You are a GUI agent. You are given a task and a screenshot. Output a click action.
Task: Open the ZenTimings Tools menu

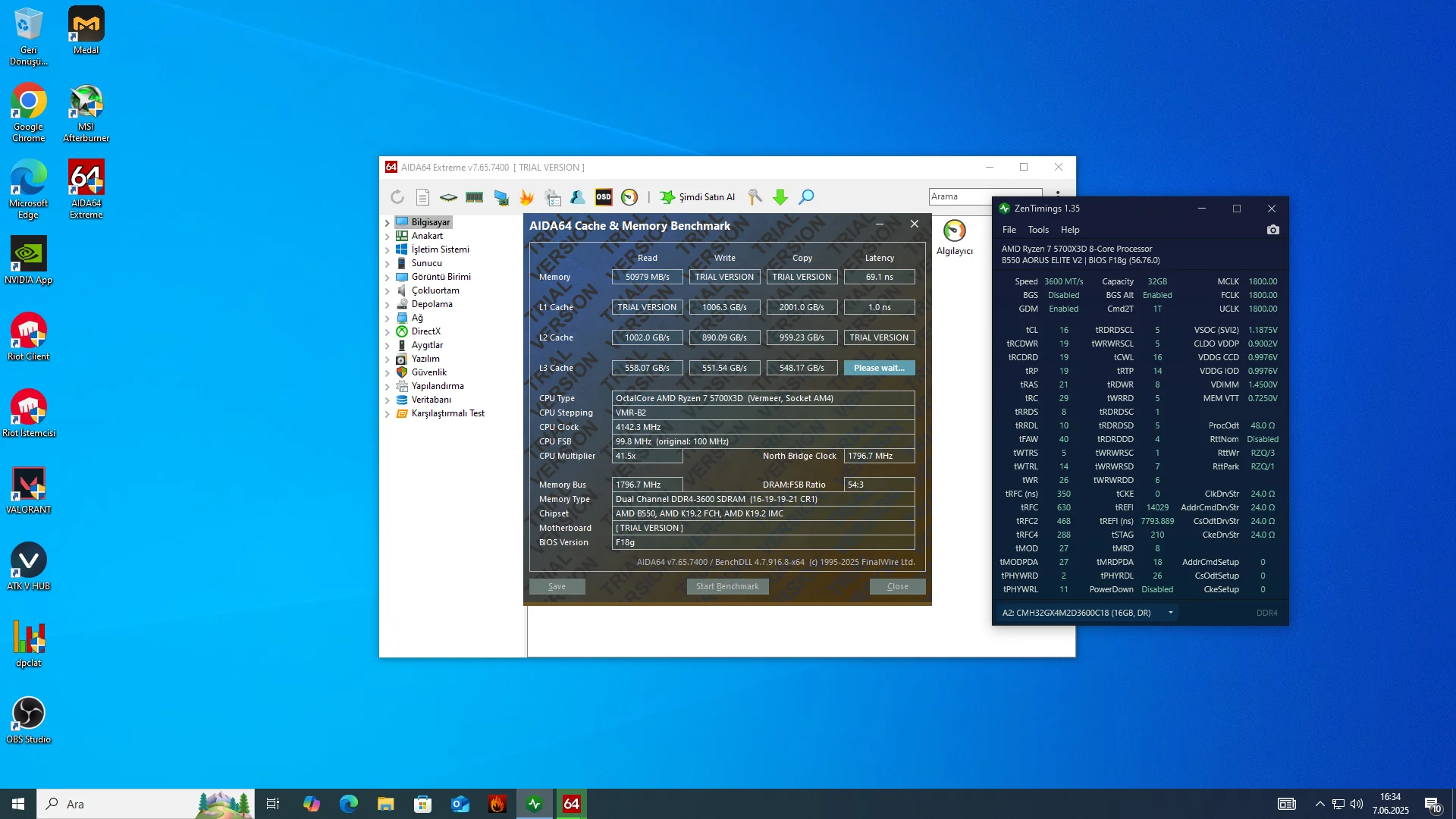[1038, 230]
